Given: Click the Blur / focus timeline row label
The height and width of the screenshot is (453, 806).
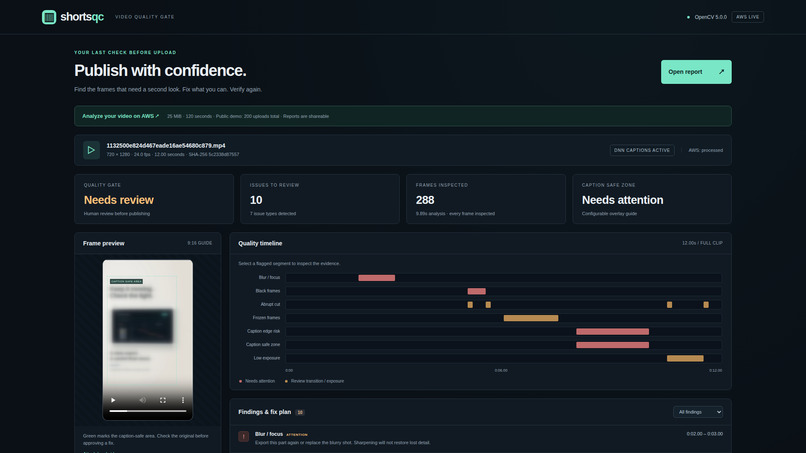Looking at the screenshot, I should click(269, 278).
